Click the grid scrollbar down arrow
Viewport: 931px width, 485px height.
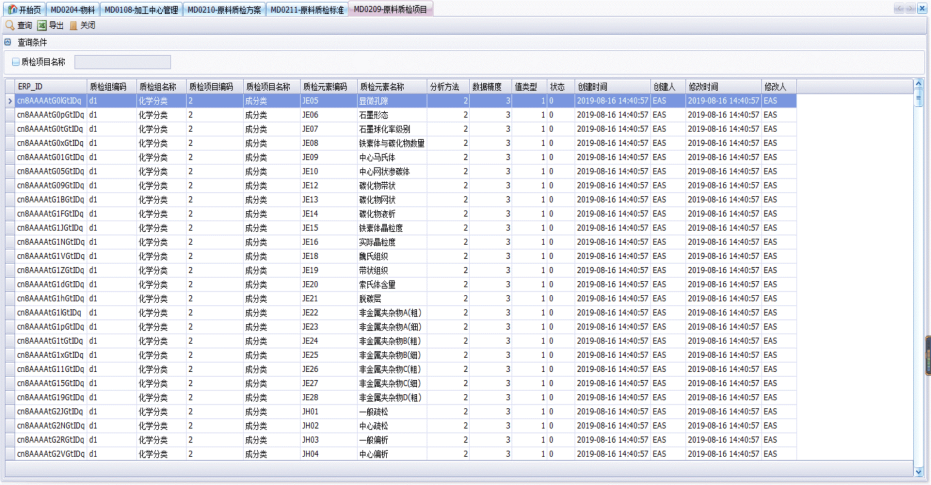(x=919, y=471)
